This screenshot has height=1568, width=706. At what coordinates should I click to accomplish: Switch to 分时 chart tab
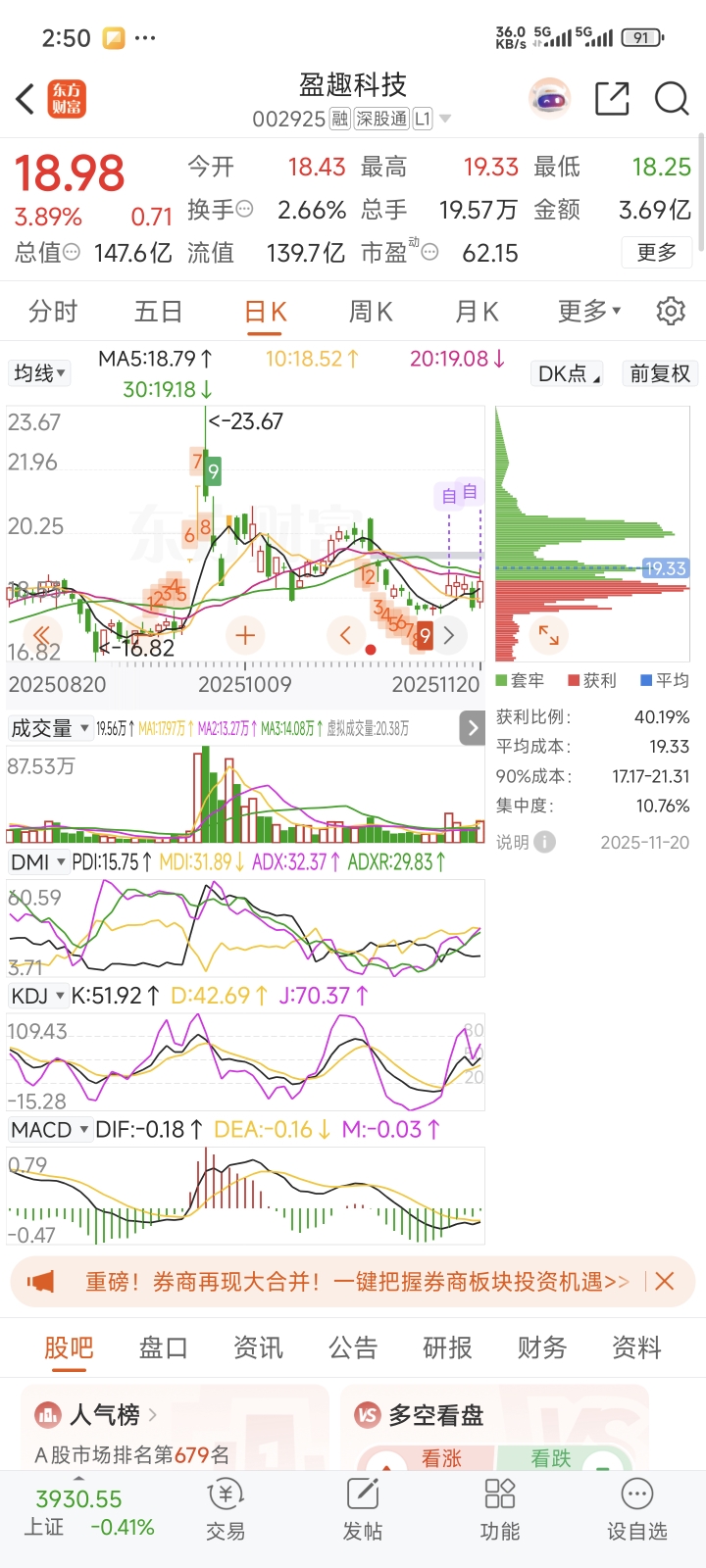pos(53,311)
